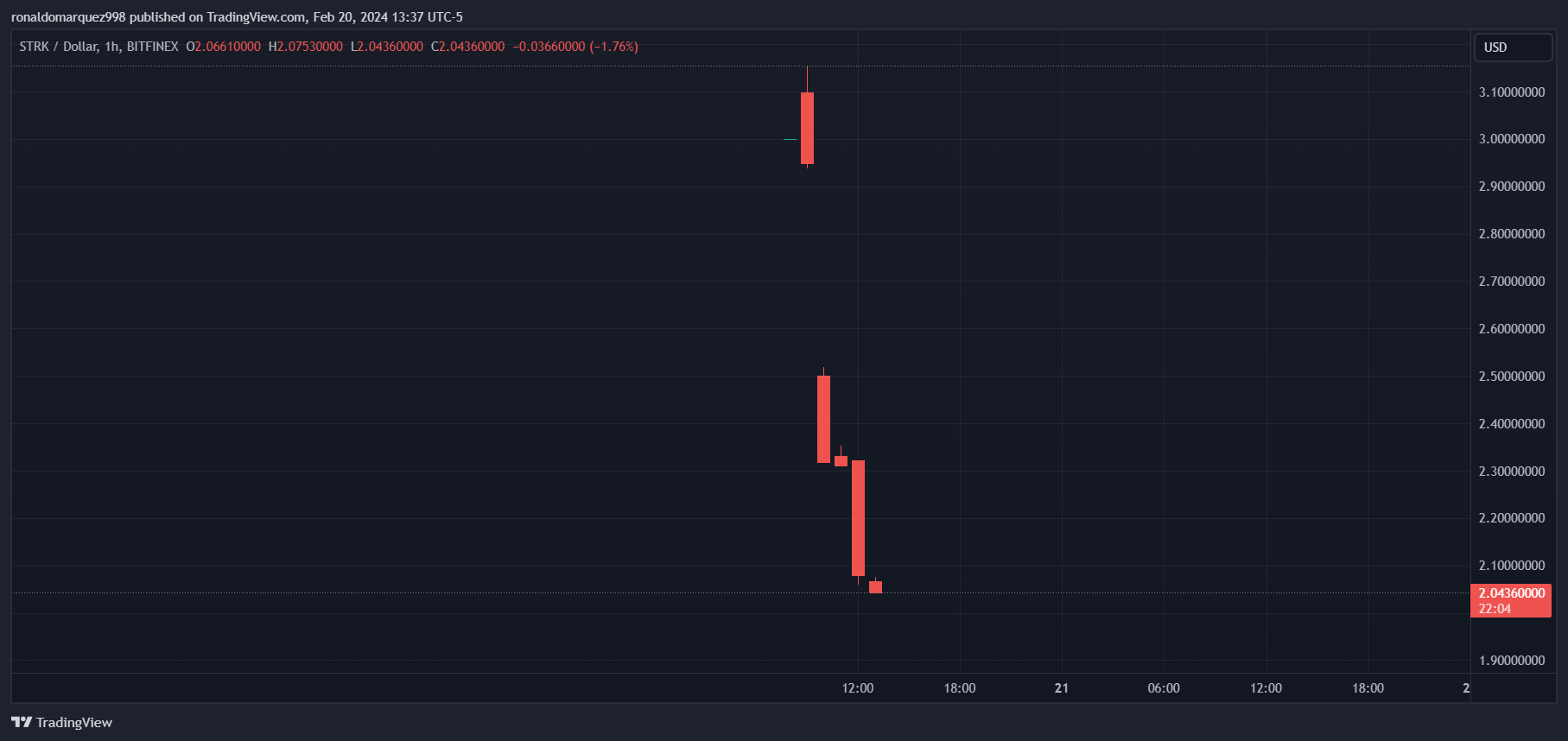
Task: Click the TradingView wordmark text
Action: click(x=74, y=723)
